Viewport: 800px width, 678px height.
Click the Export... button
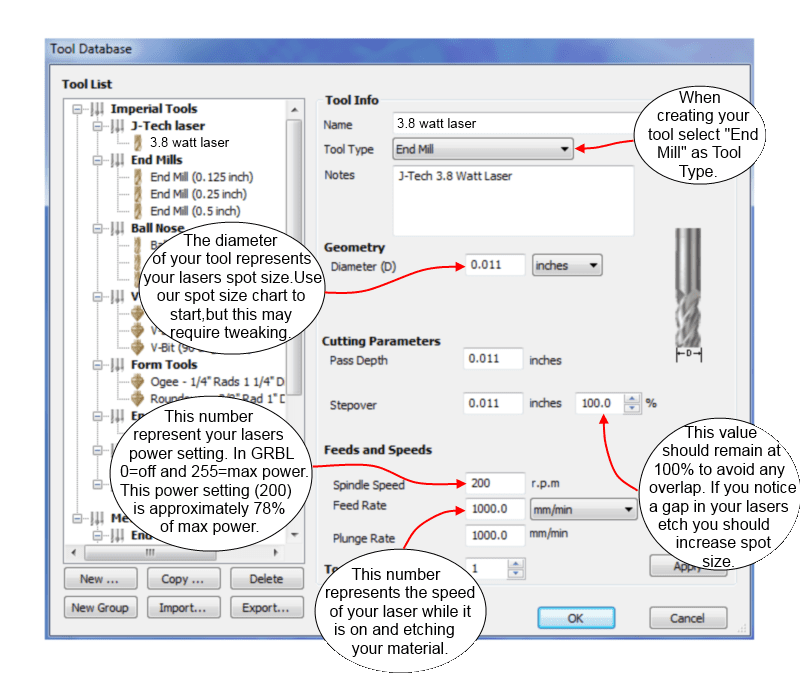pyautogui.click(x=265, y=607)
